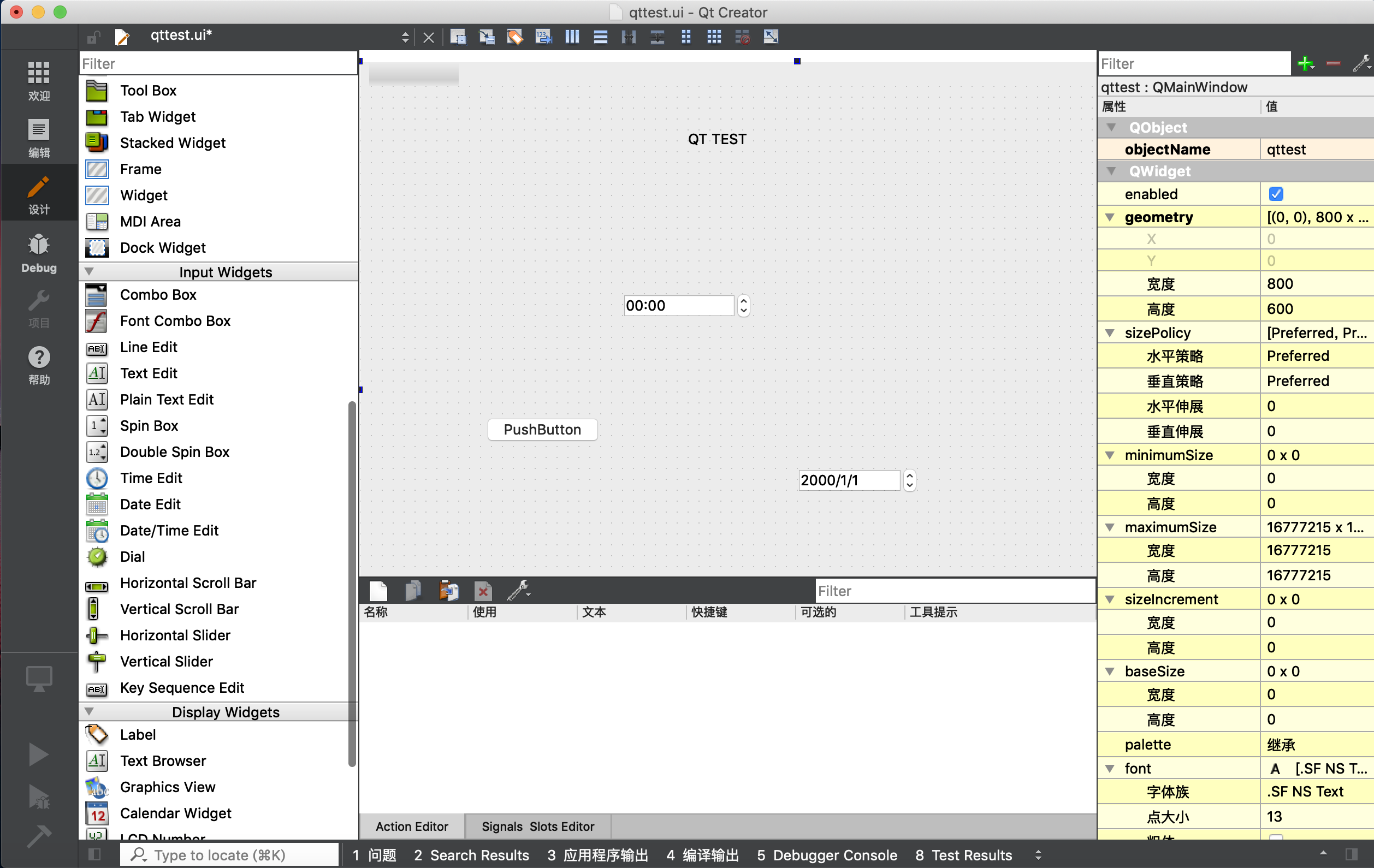Select the Horizontal Slider widget
Screen dimensions: 1374x868
175,635
